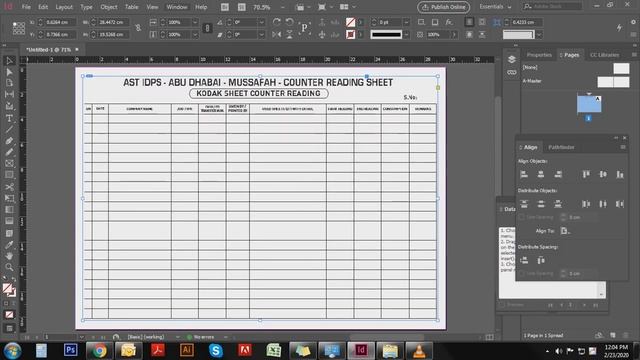The height and width of the screenshot is (360, 640).
Task: Select the Eyedropper tool
Action: click(x=9, y=245)
